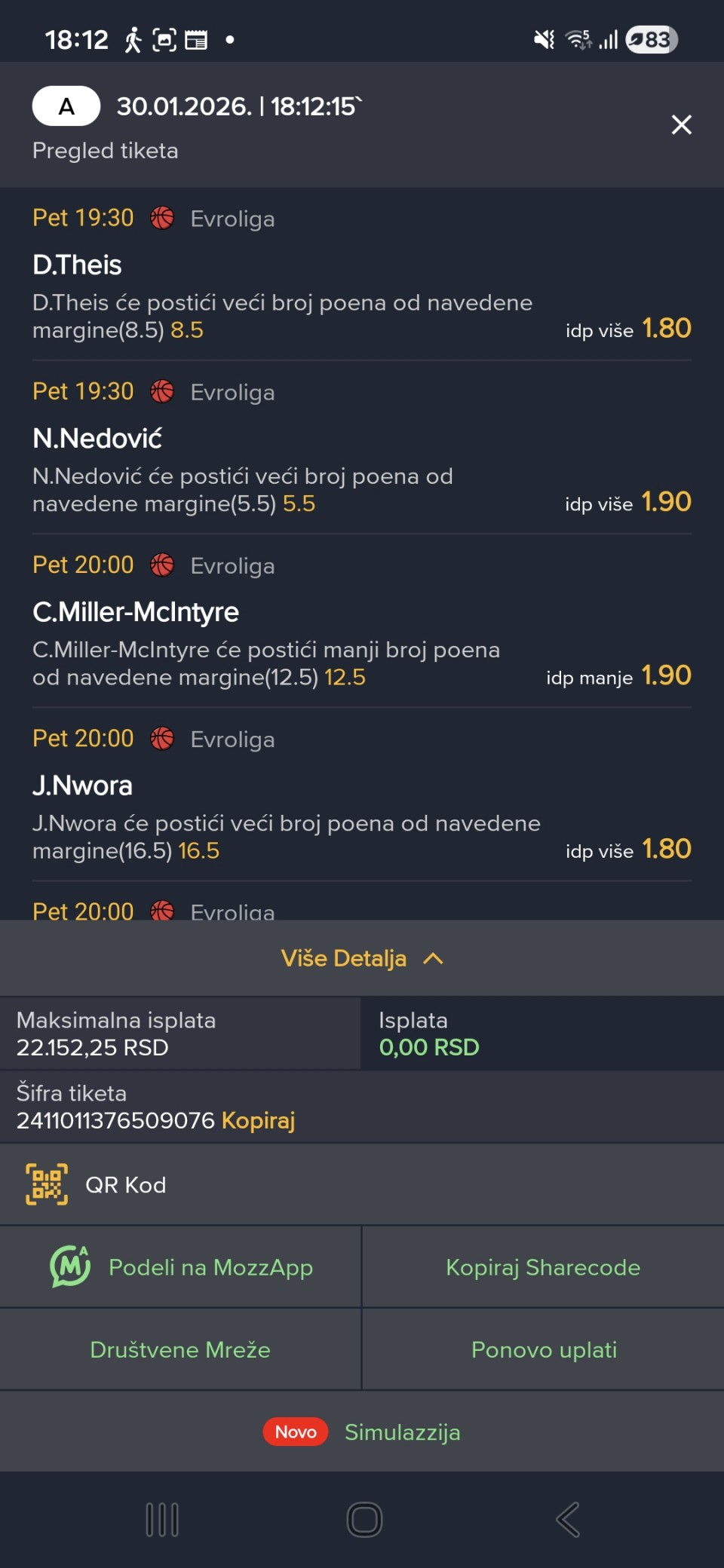
Task: Select Podeli na MozzApp text
Action: [210, 1267]
